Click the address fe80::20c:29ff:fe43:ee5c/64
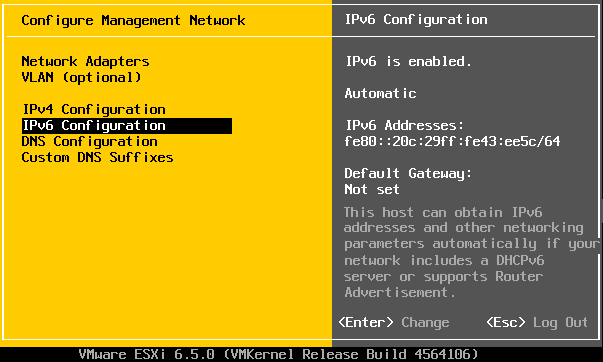 (x=452, y=141)
